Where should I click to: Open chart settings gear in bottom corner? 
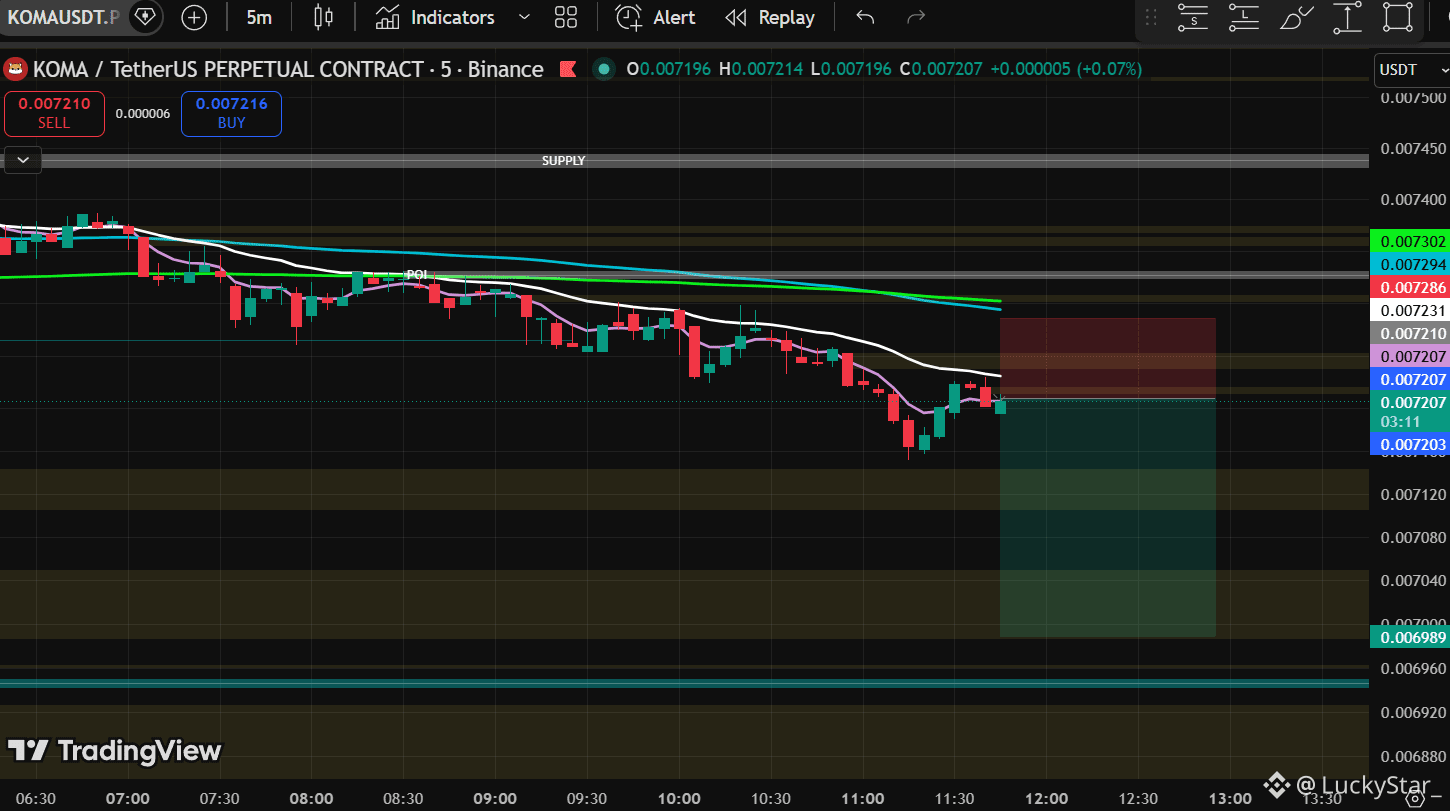1415,799
